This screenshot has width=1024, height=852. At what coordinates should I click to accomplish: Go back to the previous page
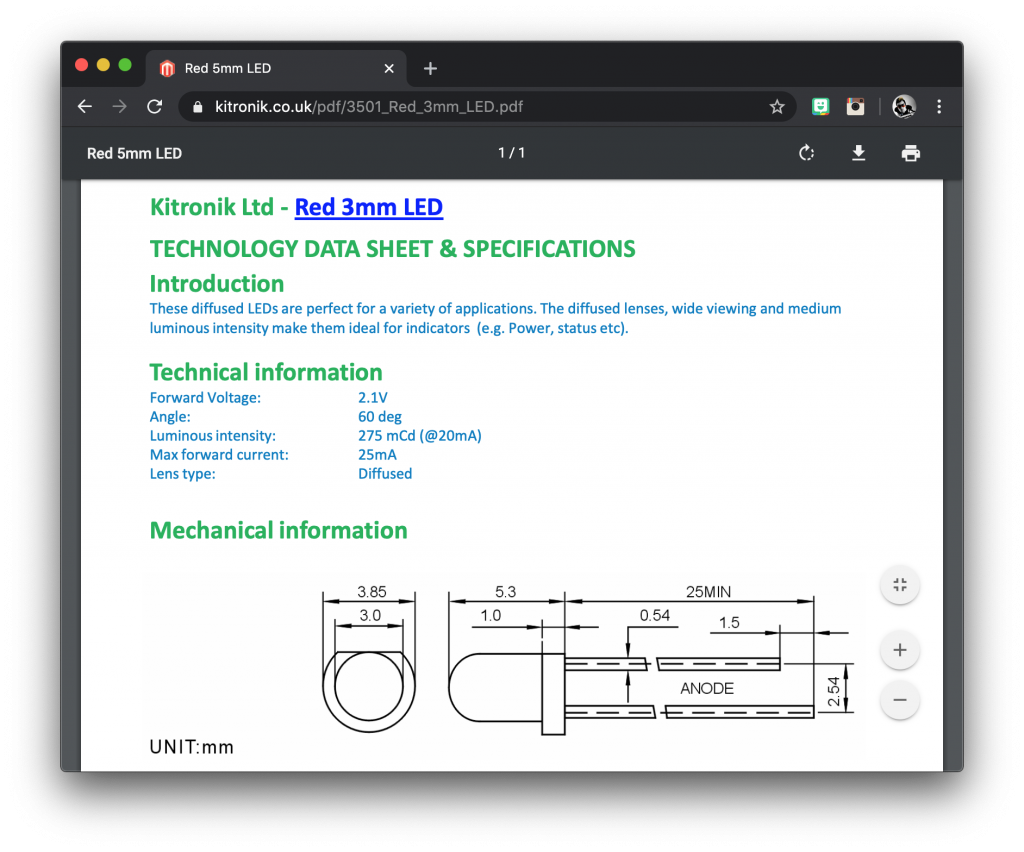coord(85,106)
